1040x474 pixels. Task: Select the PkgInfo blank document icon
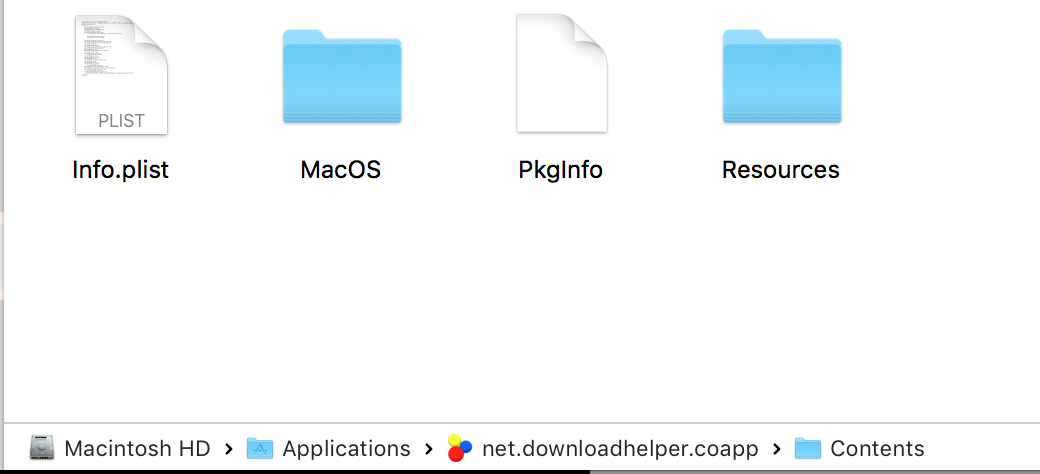562,74
